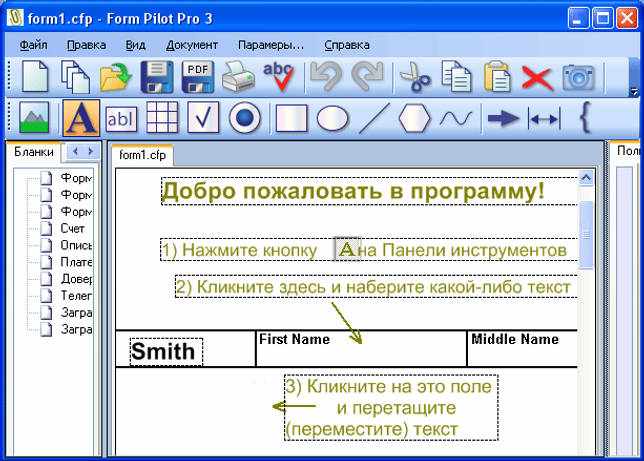Select the table grid tool
This screenshot has width=644, height=461.
(x=162, y=118)
